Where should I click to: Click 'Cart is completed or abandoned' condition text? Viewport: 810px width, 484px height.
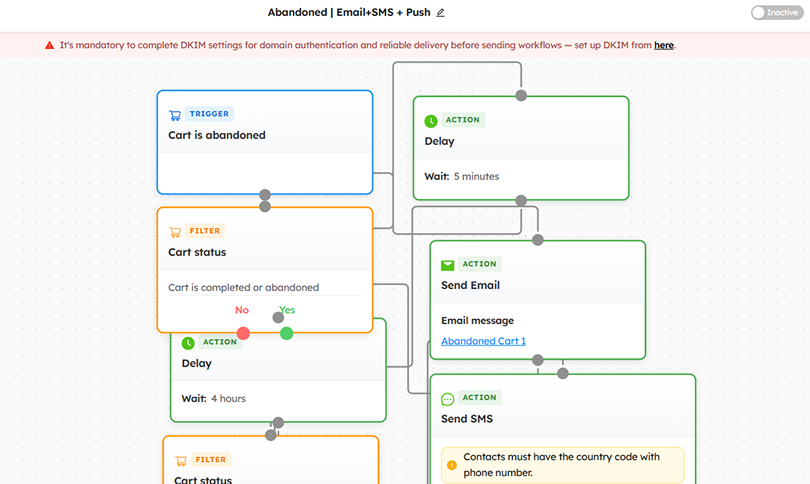[243, 287]
